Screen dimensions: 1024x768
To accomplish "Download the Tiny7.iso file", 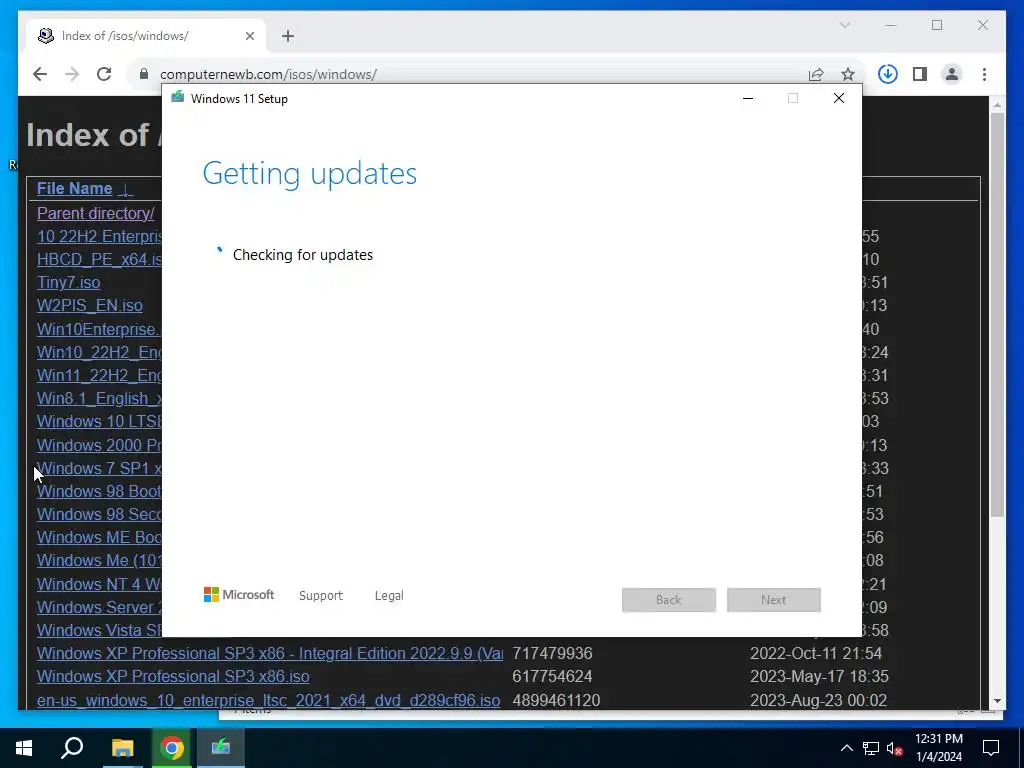I will pyautogui.click(x=69, y=283).
